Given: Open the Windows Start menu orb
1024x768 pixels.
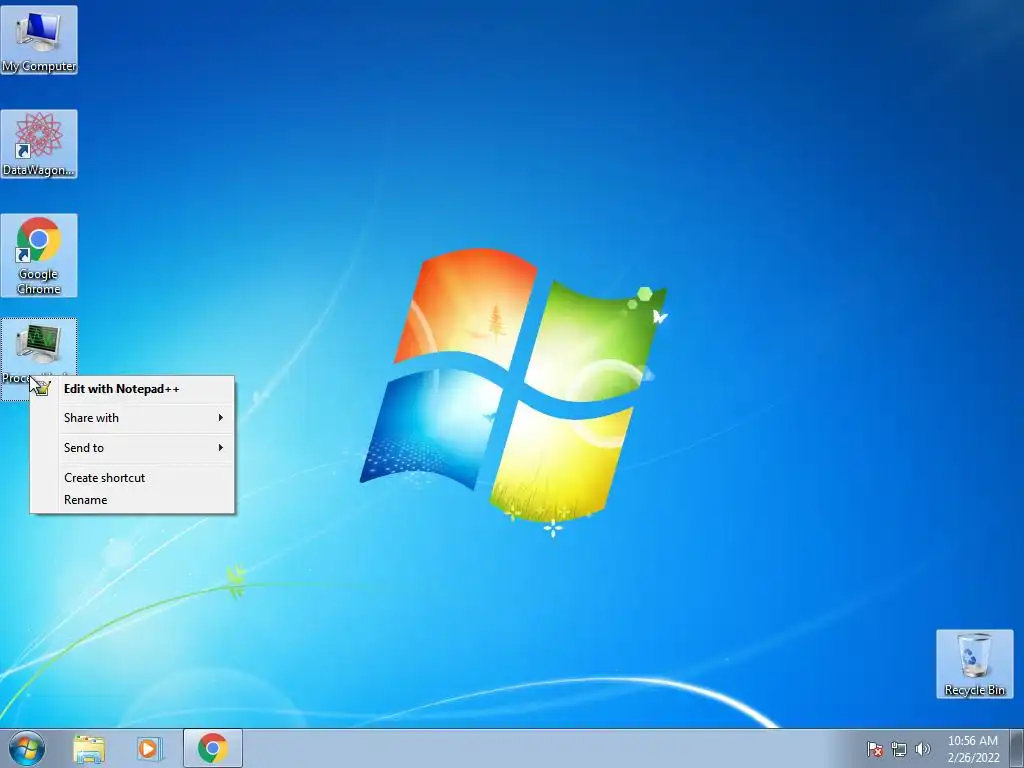Looking at the screenshot, I should (27, 748).
